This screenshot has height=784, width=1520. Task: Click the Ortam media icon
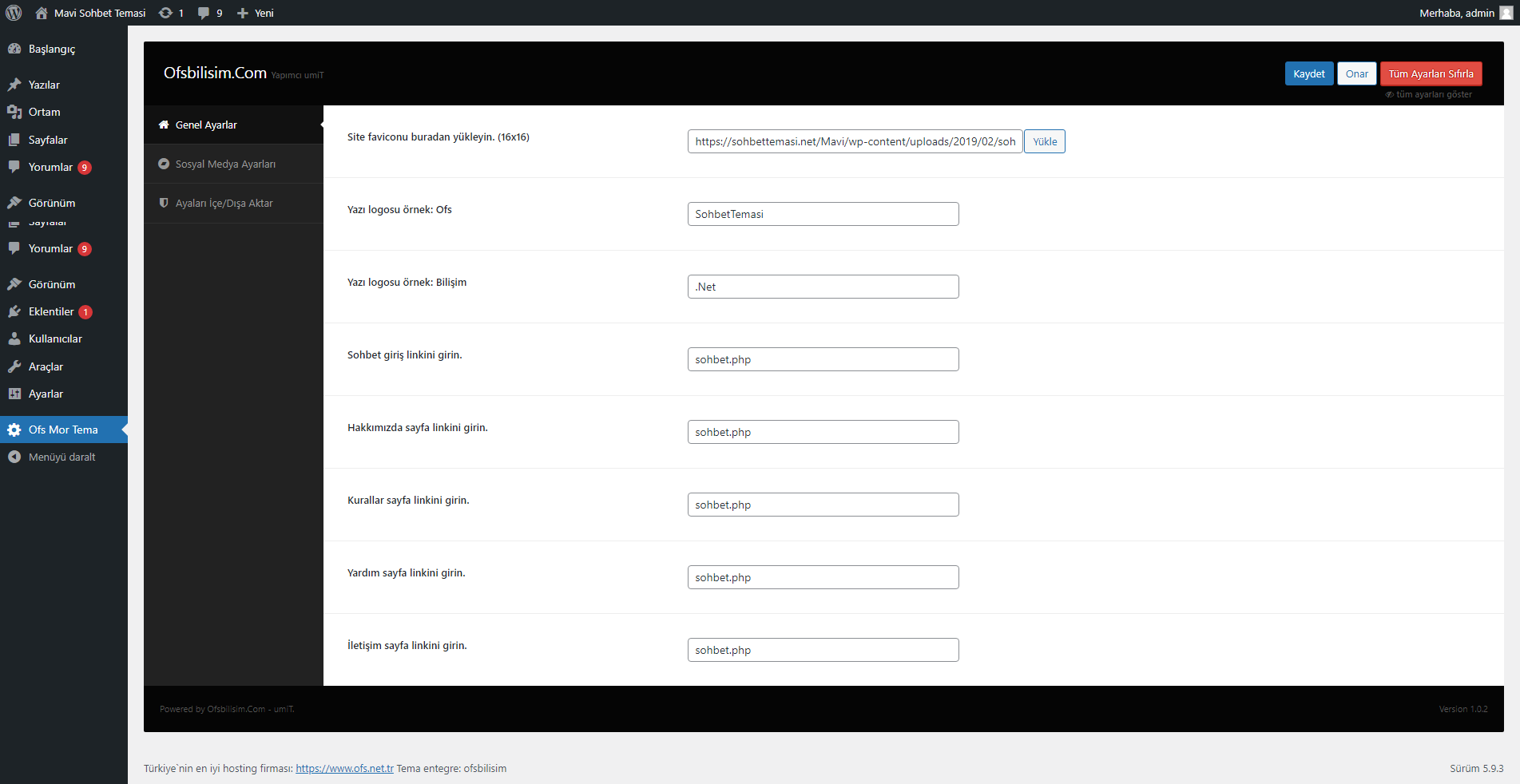tap(14, 112)
